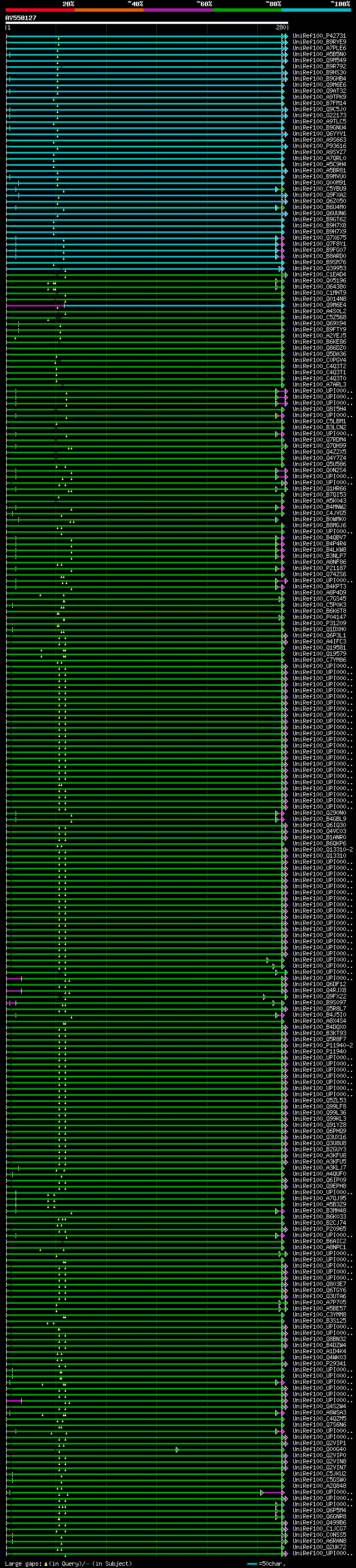Image resolution: width=356 pixels, height=1568 pixels.
Task: Select hit label UniRef100_Q6UUN6
Action: (x=319, y=213)
